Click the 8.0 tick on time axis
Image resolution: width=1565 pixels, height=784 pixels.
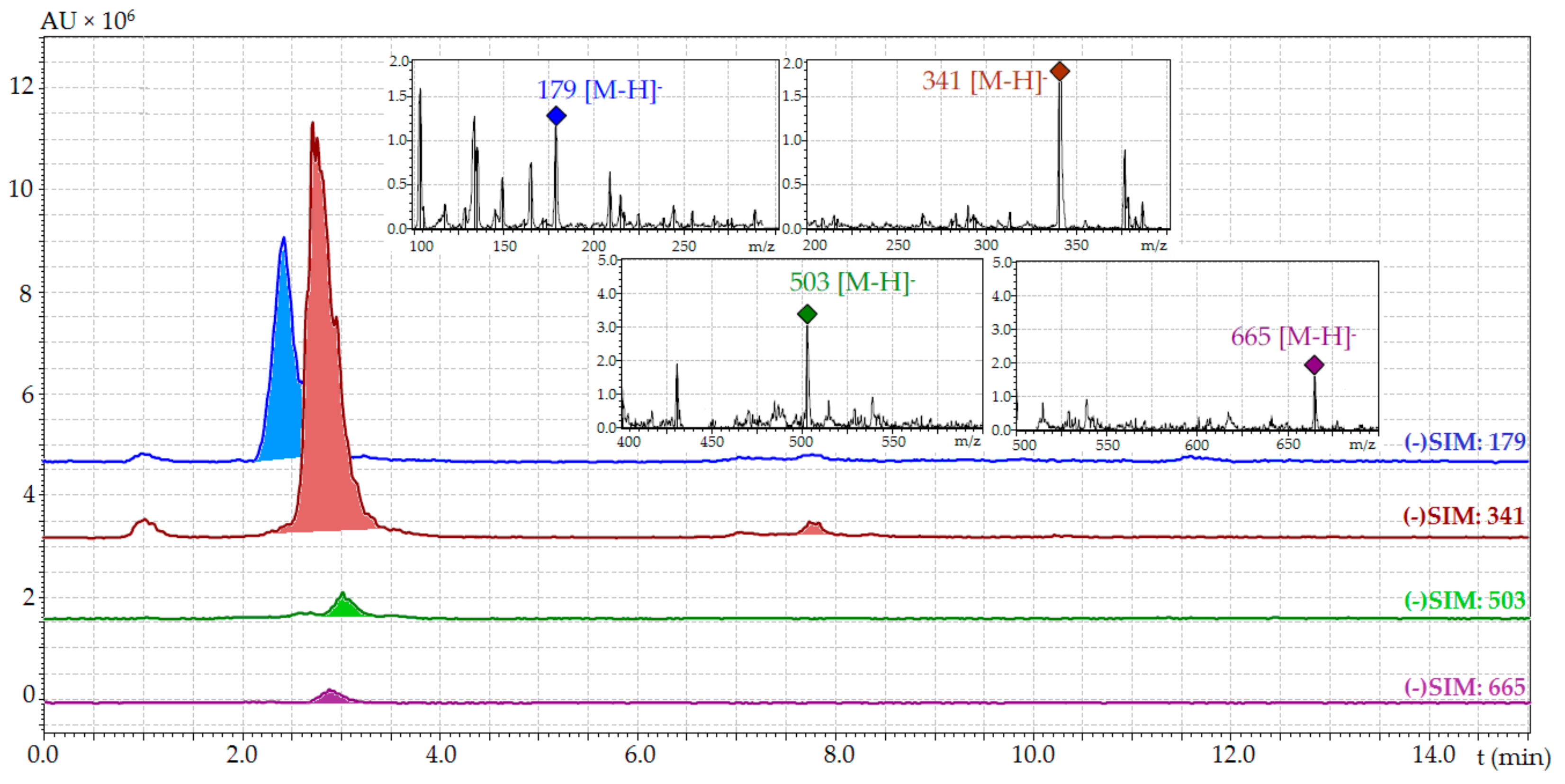[838, 755]
